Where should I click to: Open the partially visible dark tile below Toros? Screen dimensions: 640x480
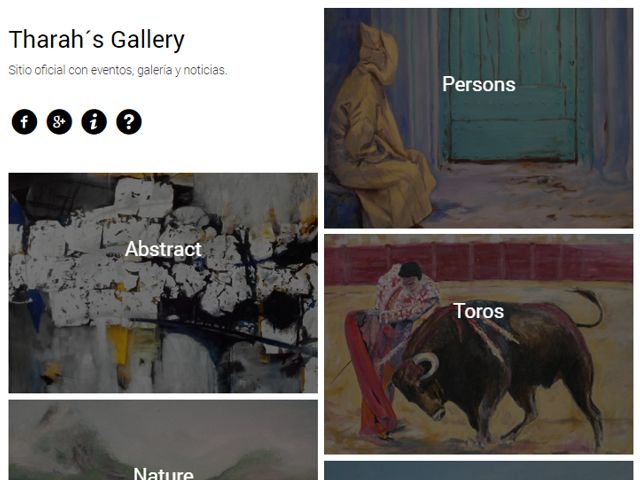pyautogui.click(x=478, y=470)
